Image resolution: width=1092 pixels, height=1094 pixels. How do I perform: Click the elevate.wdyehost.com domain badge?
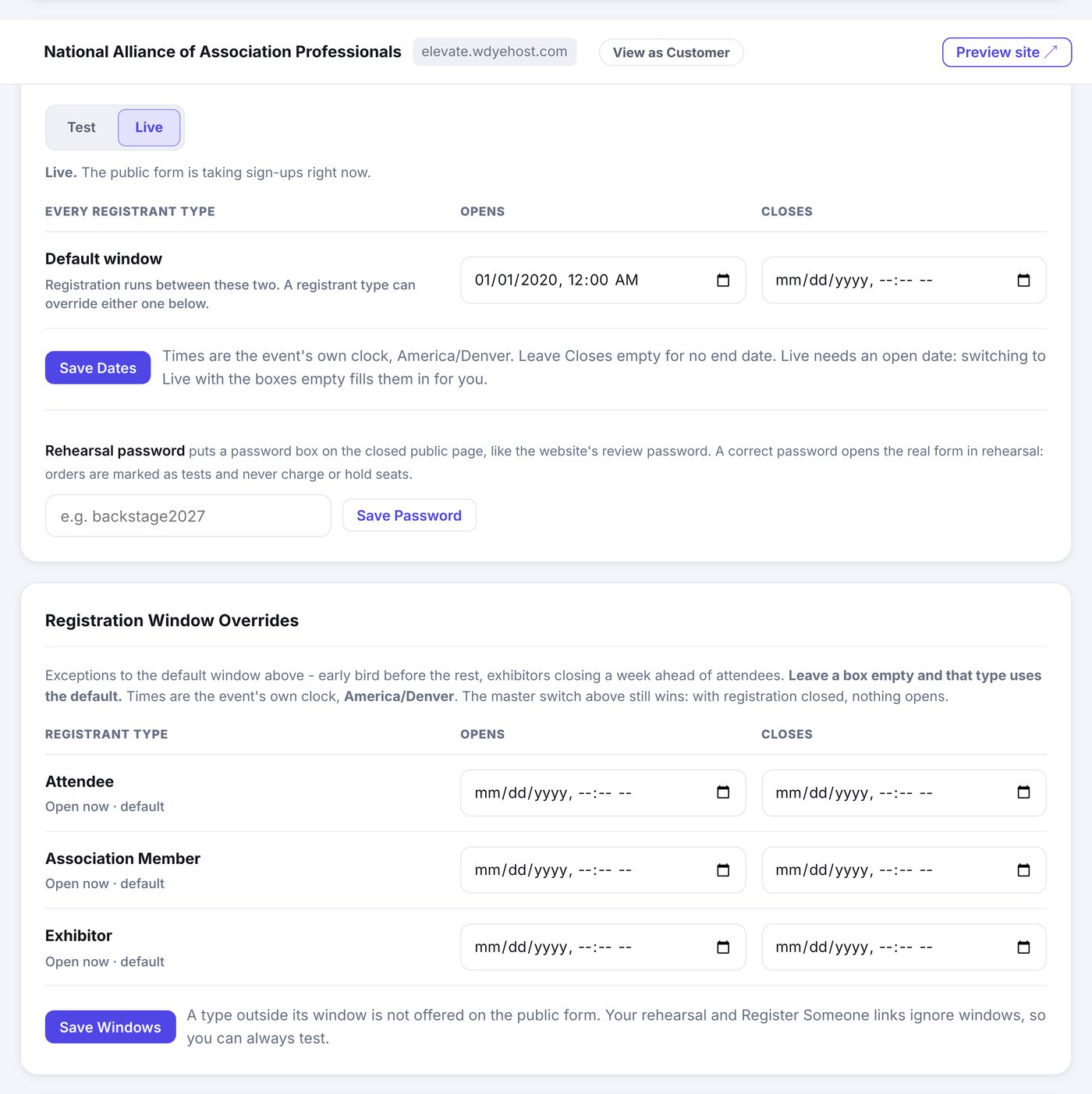[495, 51]
